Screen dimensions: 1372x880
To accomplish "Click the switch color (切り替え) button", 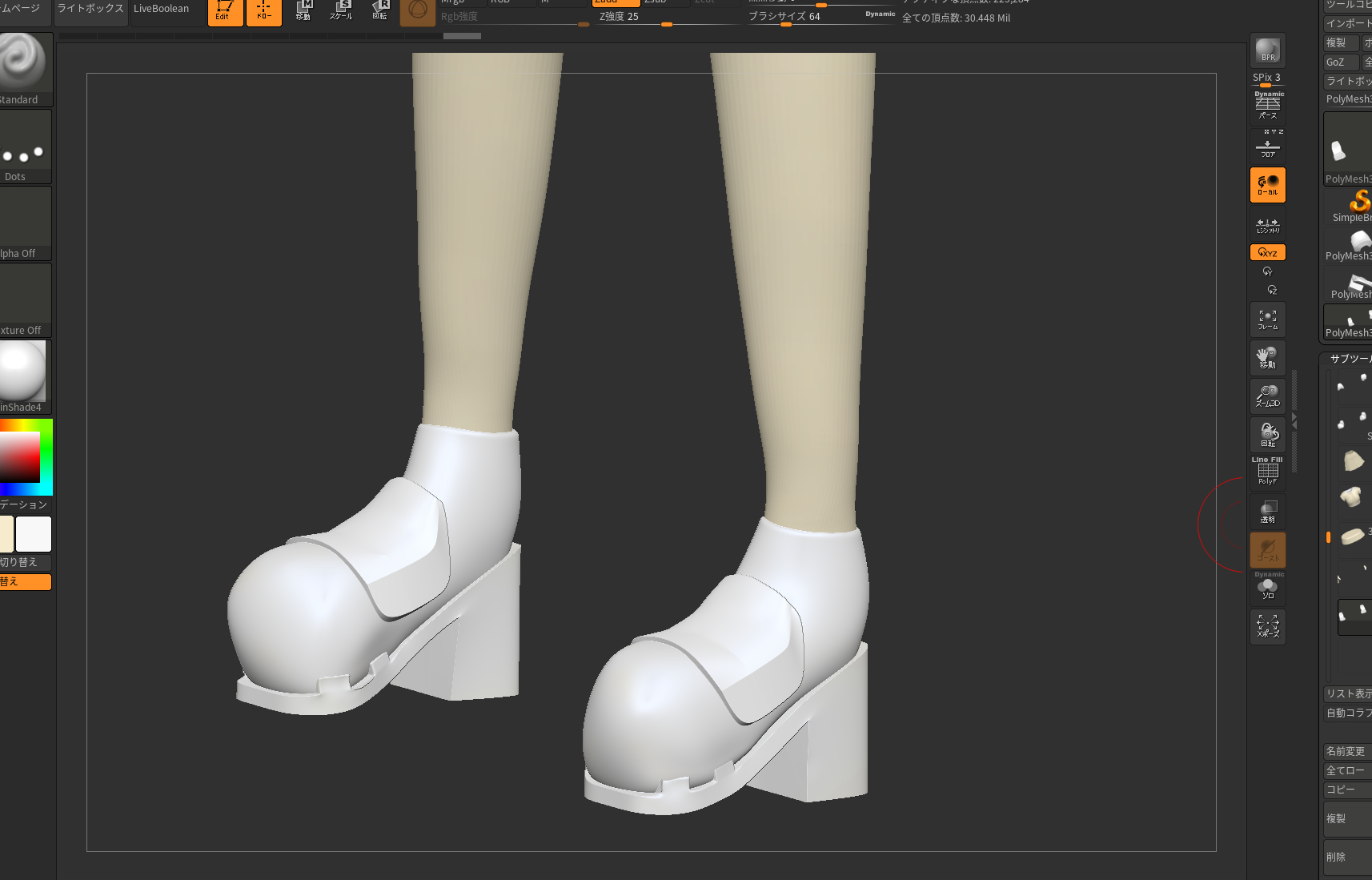I will (24, 562).
